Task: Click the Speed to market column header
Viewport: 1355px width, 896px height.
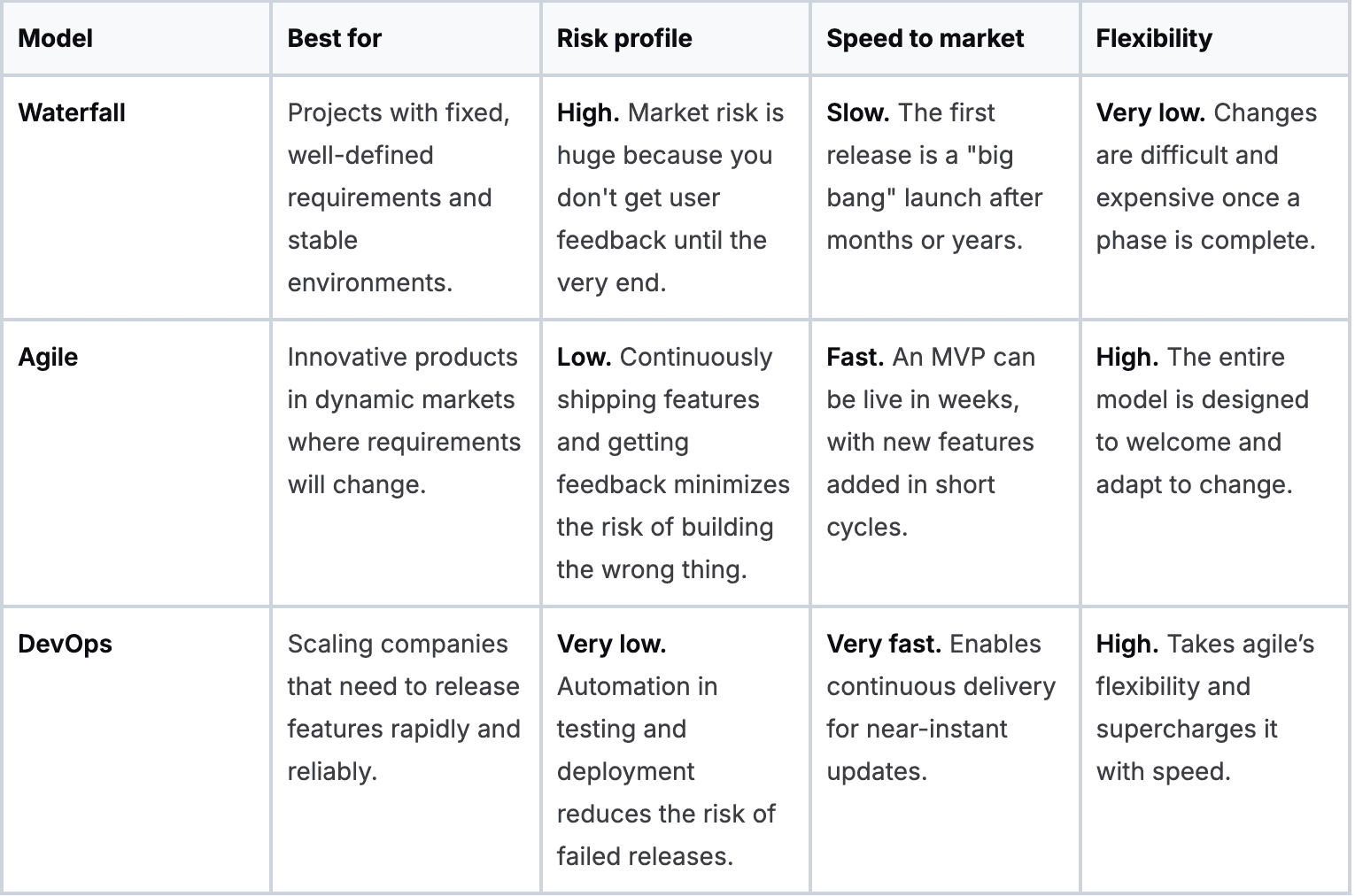Action: tap(925, 38)
